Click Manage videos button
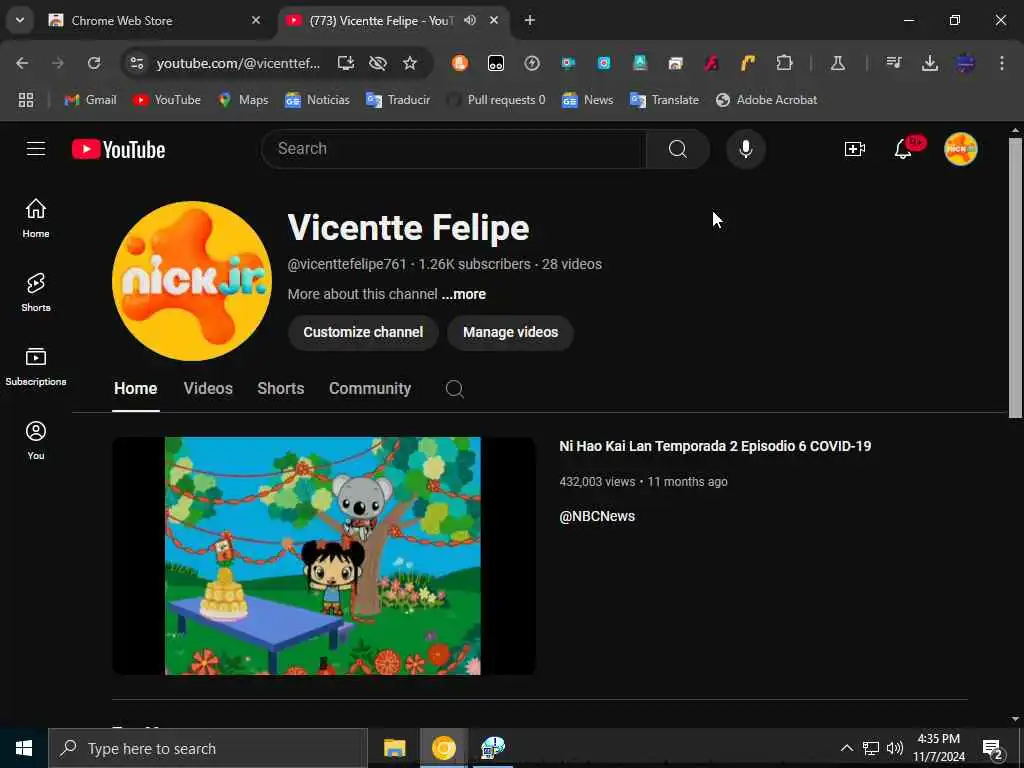This screenshot has width=1024, height=768. point(510,332)
